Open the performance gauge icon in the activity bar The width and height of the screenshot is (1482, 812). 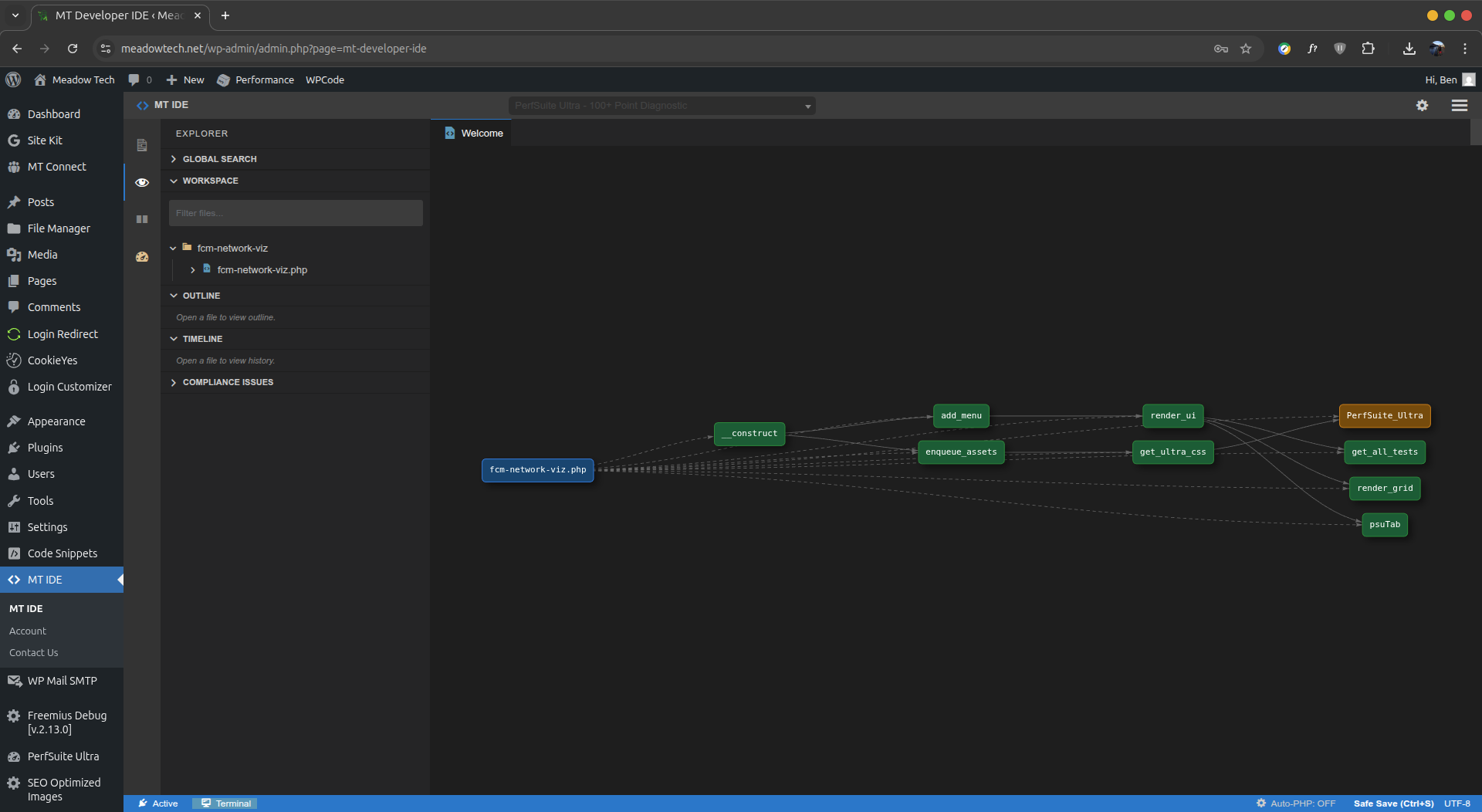tap(142, 257)
